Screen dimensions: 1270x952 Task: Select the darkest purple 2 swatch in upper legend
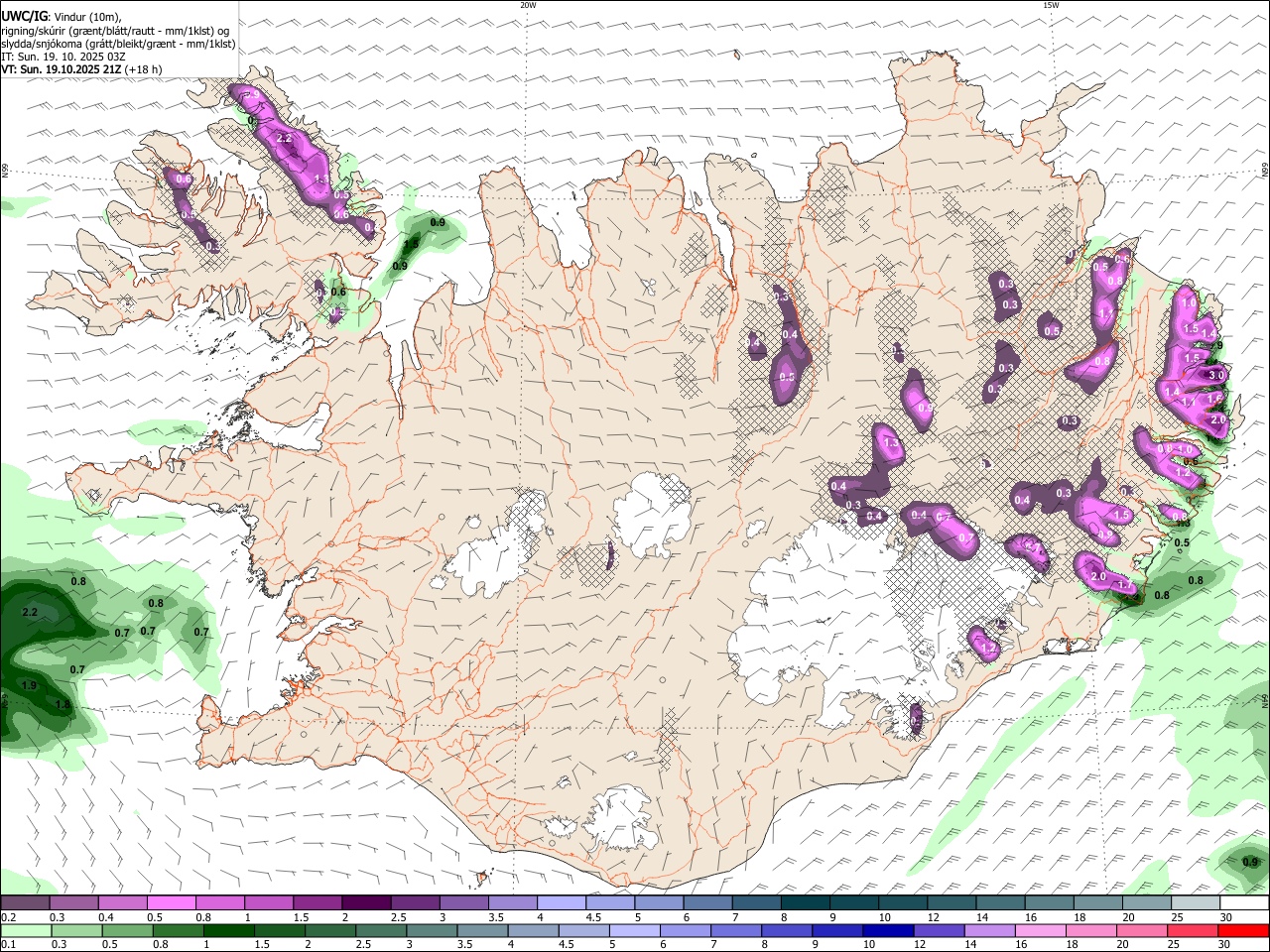tap(366, 903)
